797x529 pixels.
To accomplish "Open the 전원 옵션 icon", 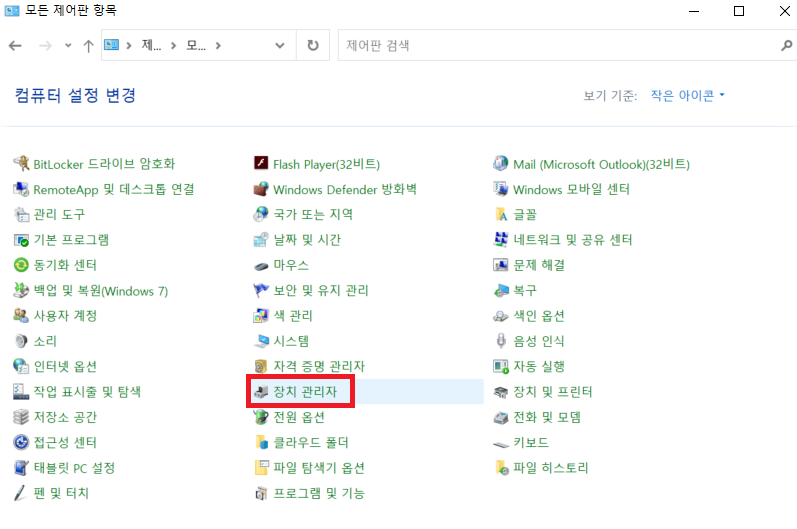I will (261, 417).
